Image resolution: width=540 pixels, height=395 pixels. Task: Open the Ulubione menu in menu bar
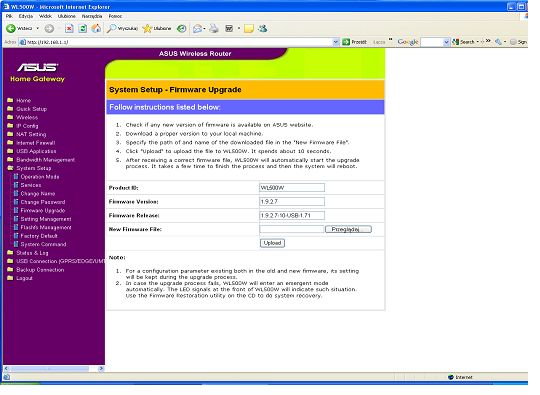pos(66,16)
